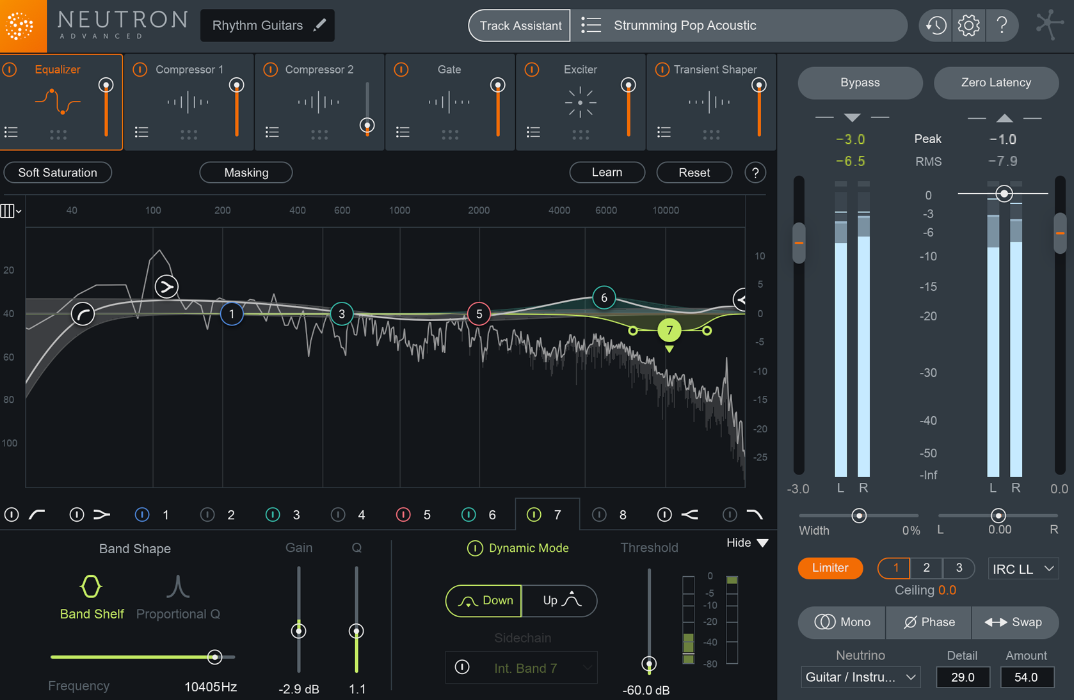
Task: Click the output meter up triangle
Action: 1004,118
